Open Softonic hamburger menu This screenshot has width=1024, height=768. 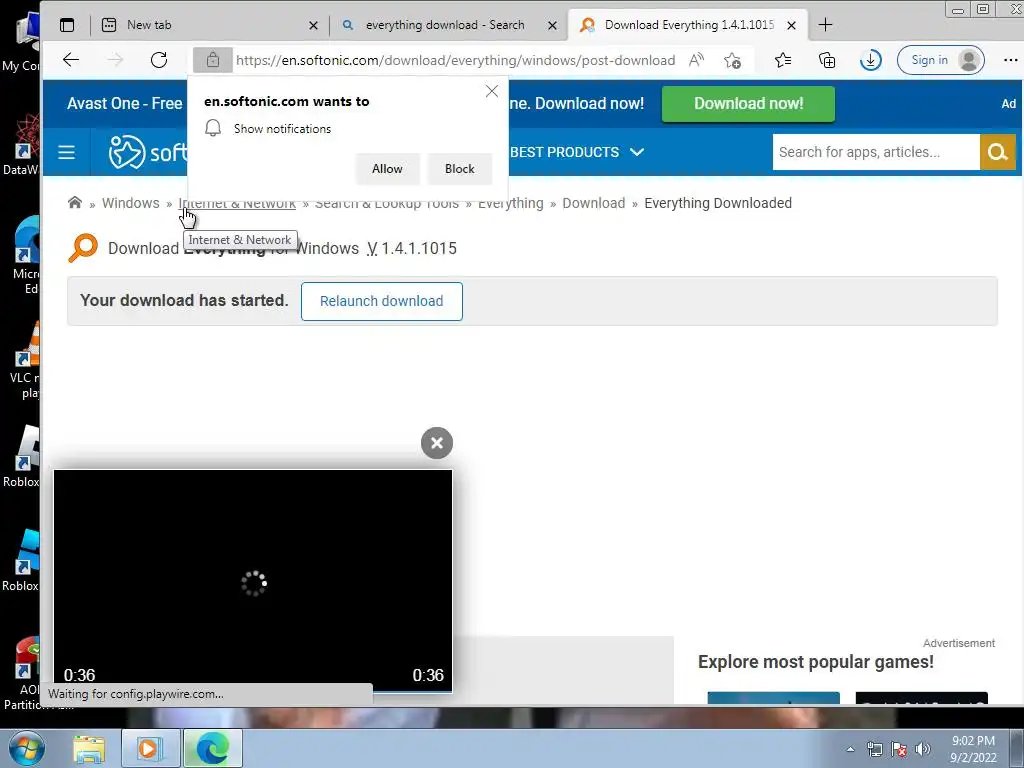pyautogui.click(x=66, y=152)
